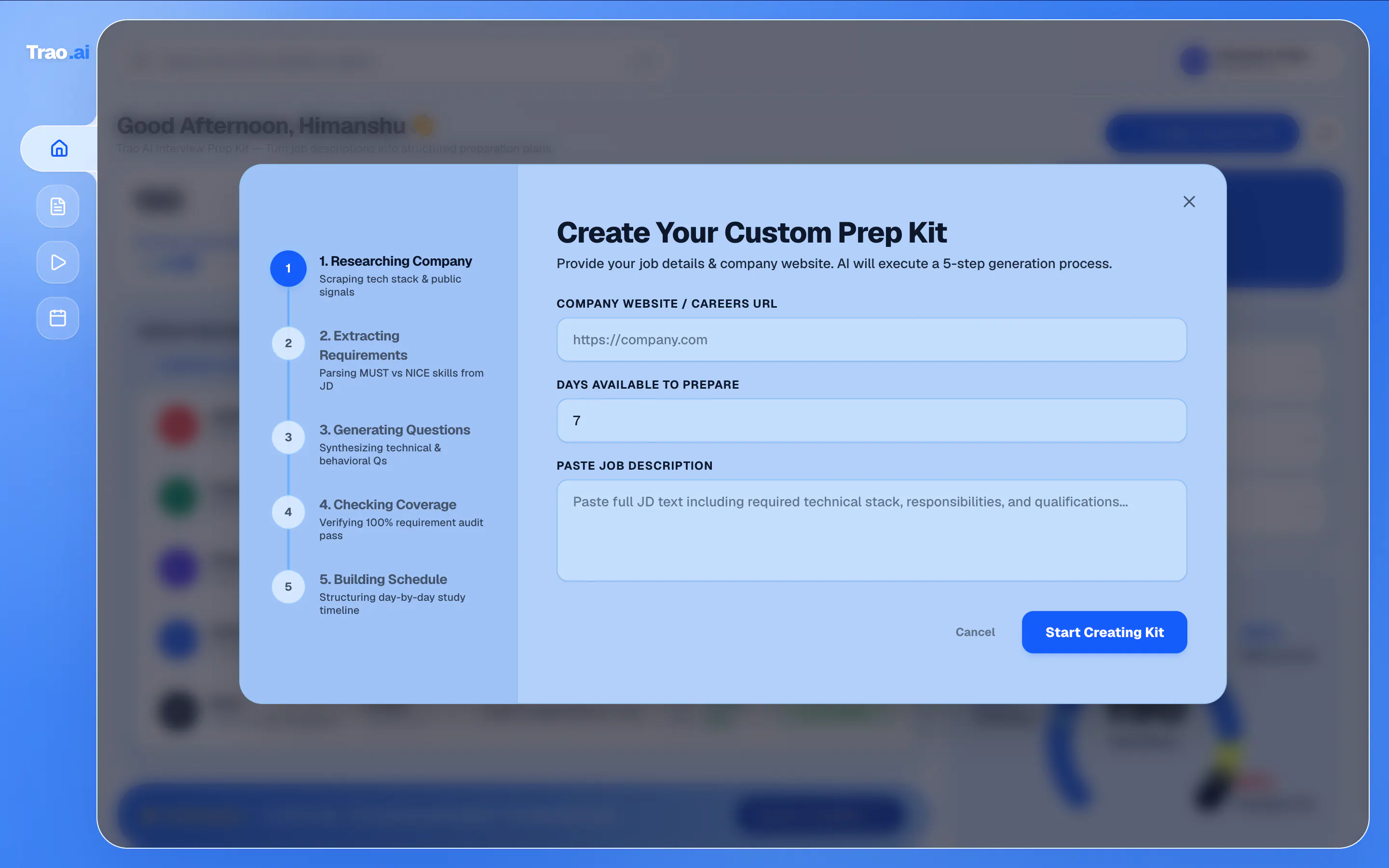1389x868 pixels.
Task: Click 'Scraping tech stack & public signals' text
Action: pyautogui.click(x=390, y=285)
